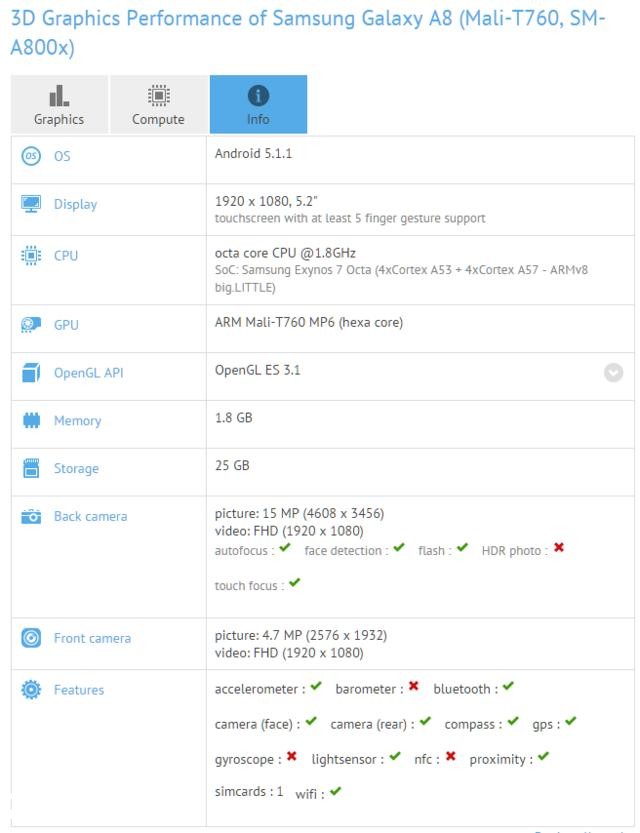Image resolution: width=640 pixels, height=833 pixels.
Task: Click the Info circle icon
Action: coord(258,96)
